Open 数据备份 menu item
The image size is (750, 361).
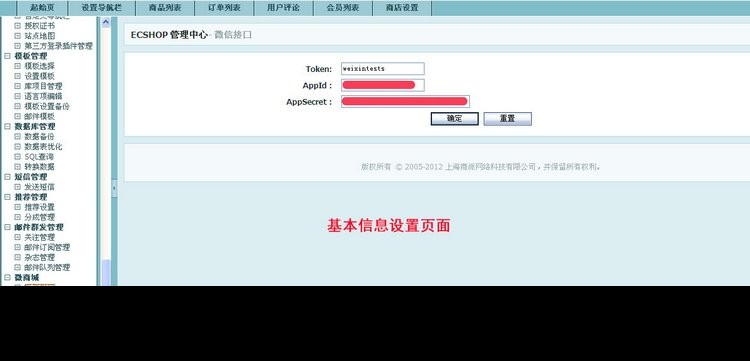(40, 137)
